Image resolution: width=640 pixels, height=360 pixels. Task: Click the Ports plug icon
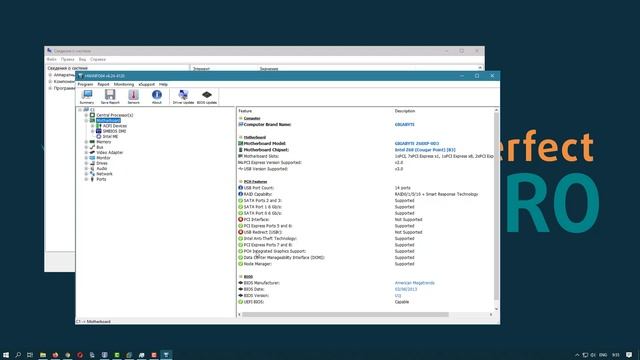(x=92, y=179)
